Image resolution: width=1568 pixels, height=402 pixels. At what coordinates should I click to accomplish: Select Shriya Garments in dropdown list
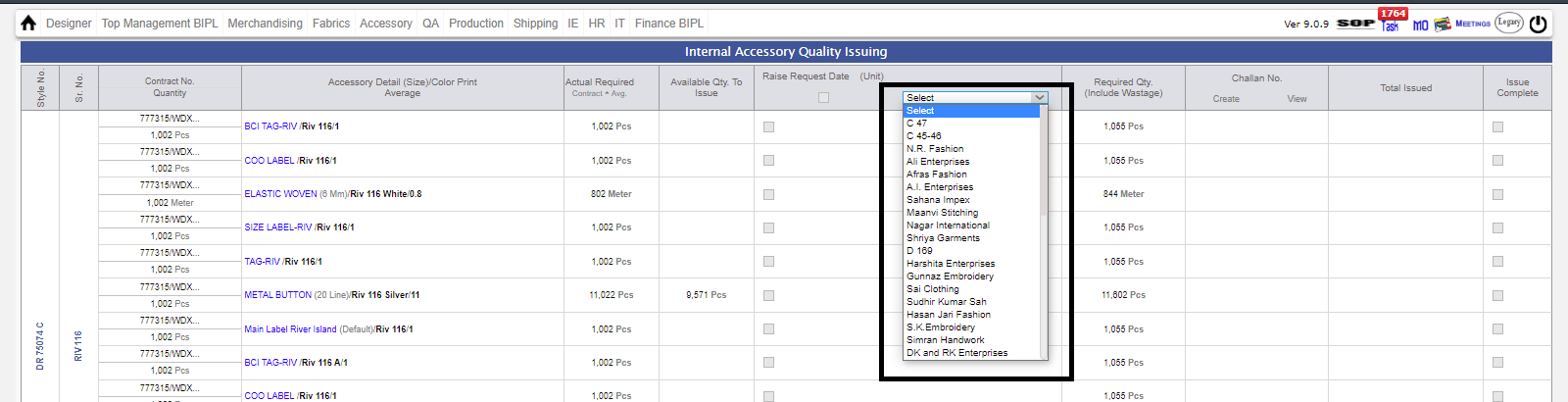coord(942,238)
